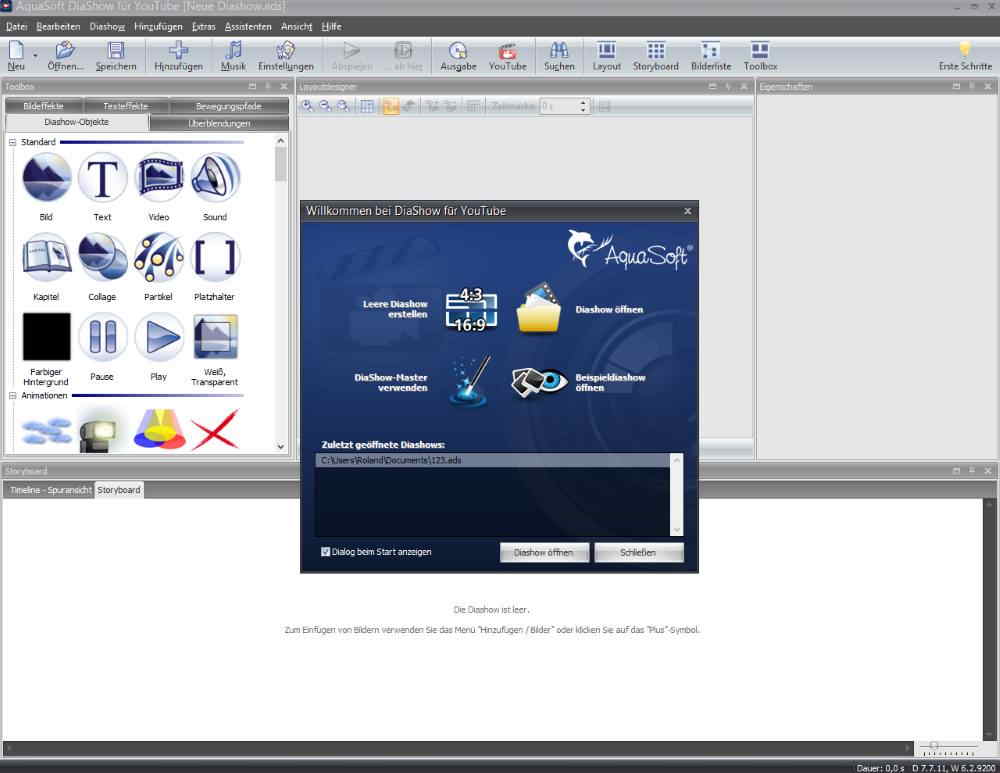Image resolution: width=1000 pixels, height=773 pixels.
Task: Collapse the Animationen group in Toolbox
Action: point(13,396)
